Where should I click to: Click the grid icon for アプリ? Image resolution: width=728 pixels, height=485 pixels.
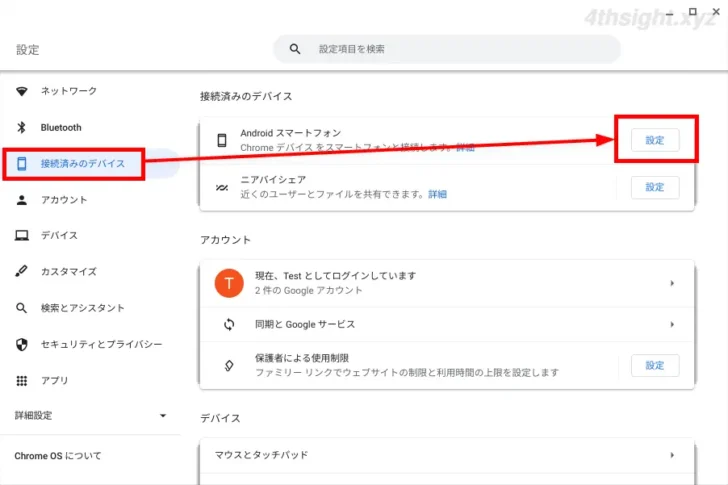(x=21, y=381)
